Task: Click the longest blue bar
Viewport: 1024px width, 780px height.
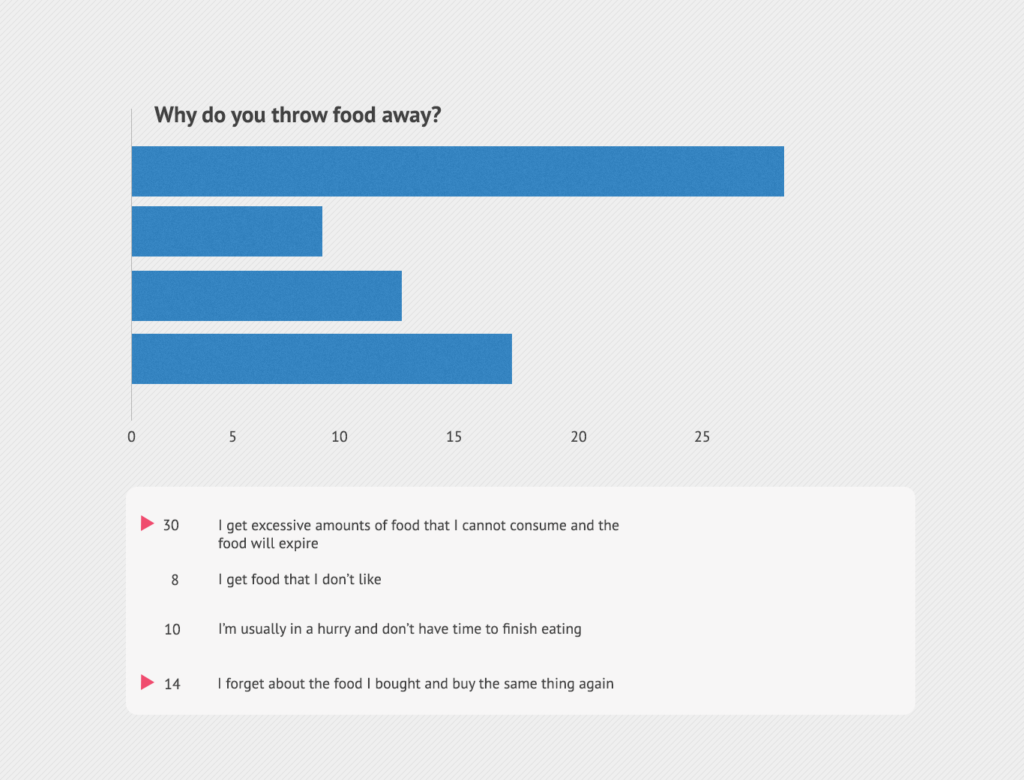Action: click(457, 171)
